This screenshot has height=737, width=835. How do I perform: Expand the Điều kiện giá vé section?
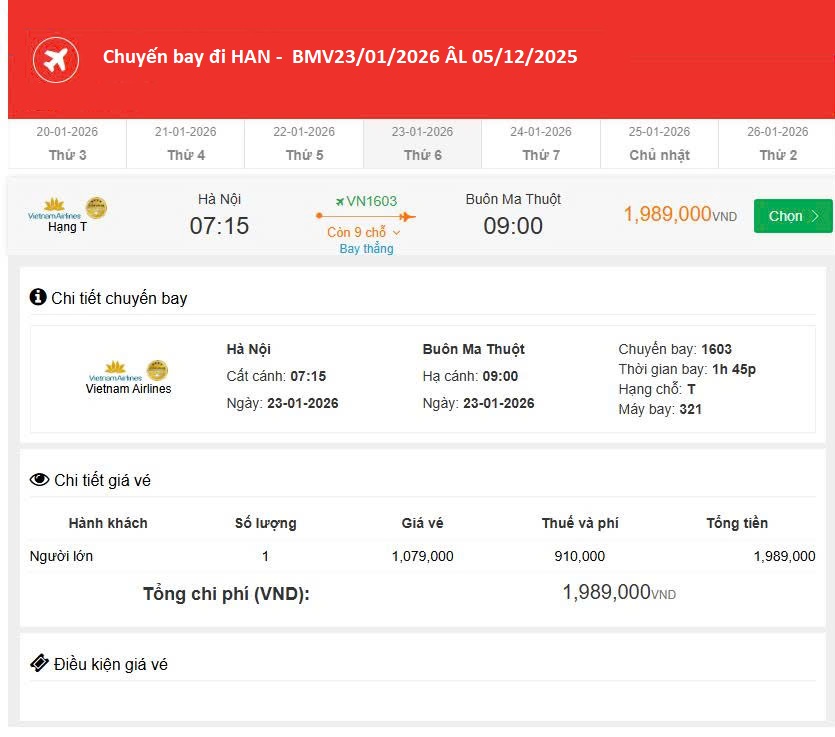110,664
